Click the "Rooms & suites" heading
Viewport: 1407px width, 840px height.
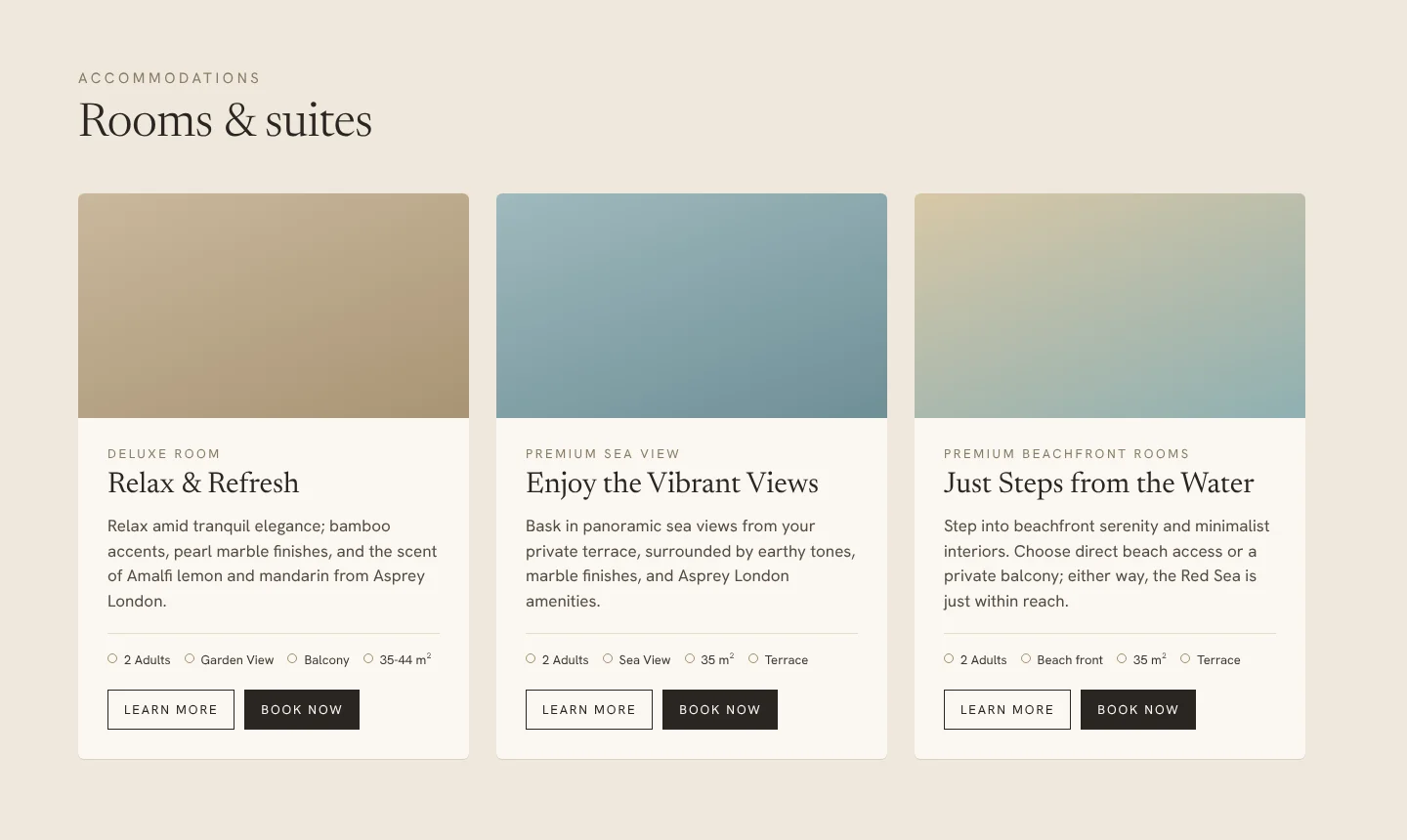225,120
